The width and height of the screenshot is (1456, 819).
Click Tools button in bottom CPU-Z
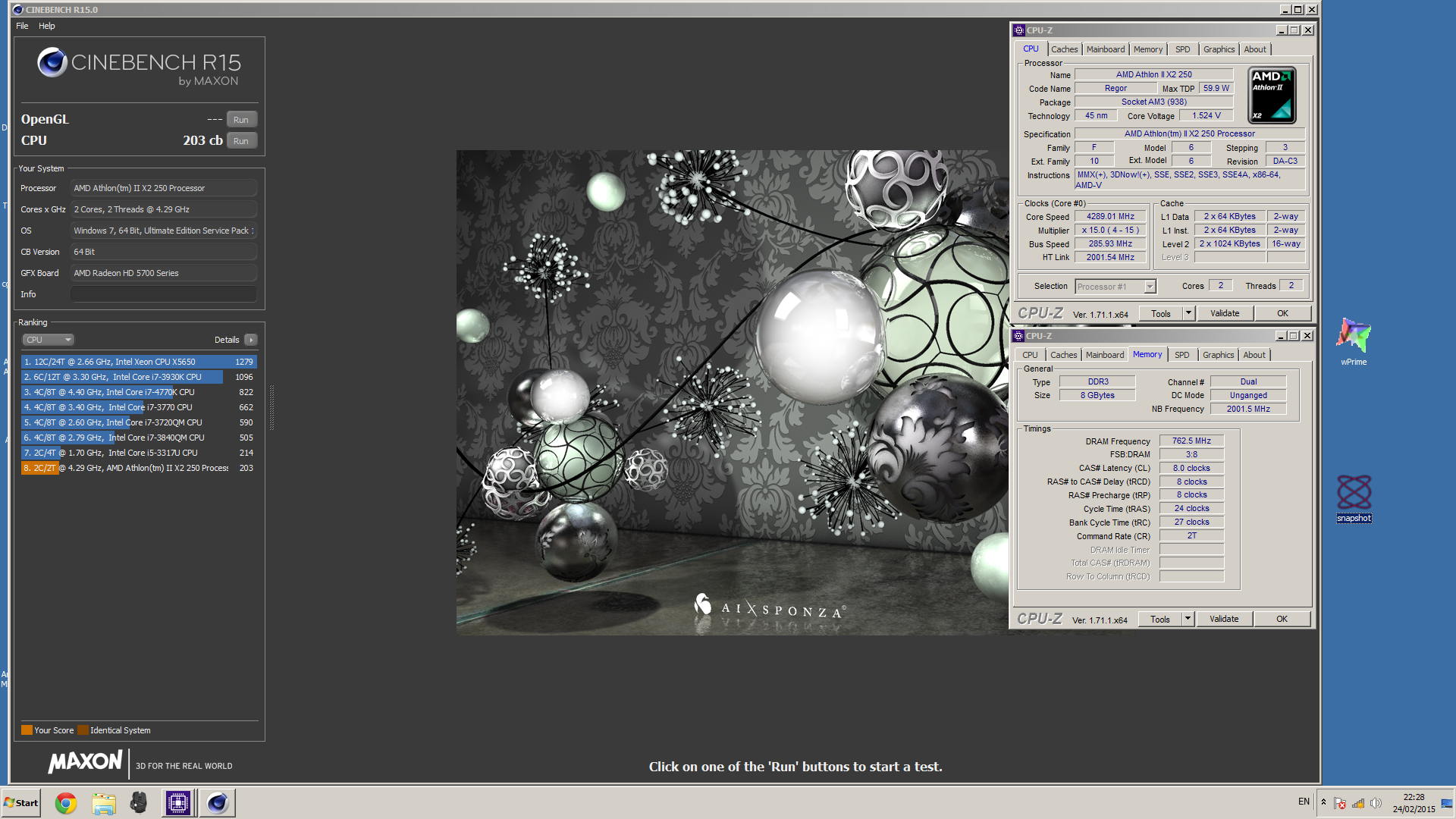[x=1159, y=620]
